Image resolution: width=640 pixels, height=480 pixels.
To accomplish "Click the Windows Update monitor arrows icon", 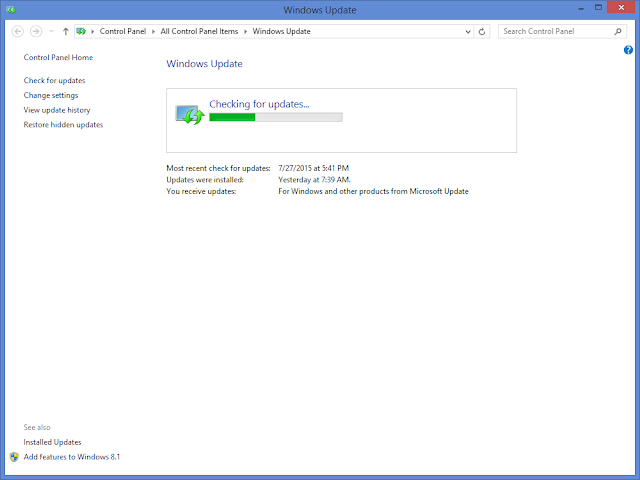I will [190, 115].
